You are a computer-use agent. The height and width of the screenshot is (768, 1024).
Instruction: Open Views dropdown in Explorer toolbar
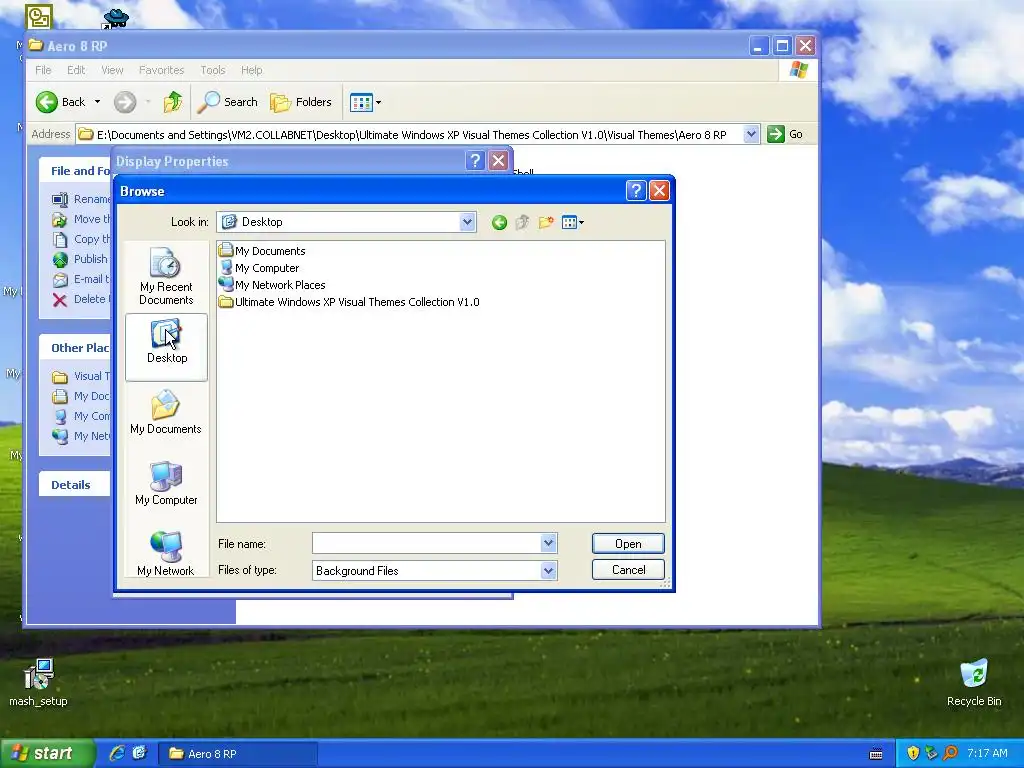coord(365,102)
